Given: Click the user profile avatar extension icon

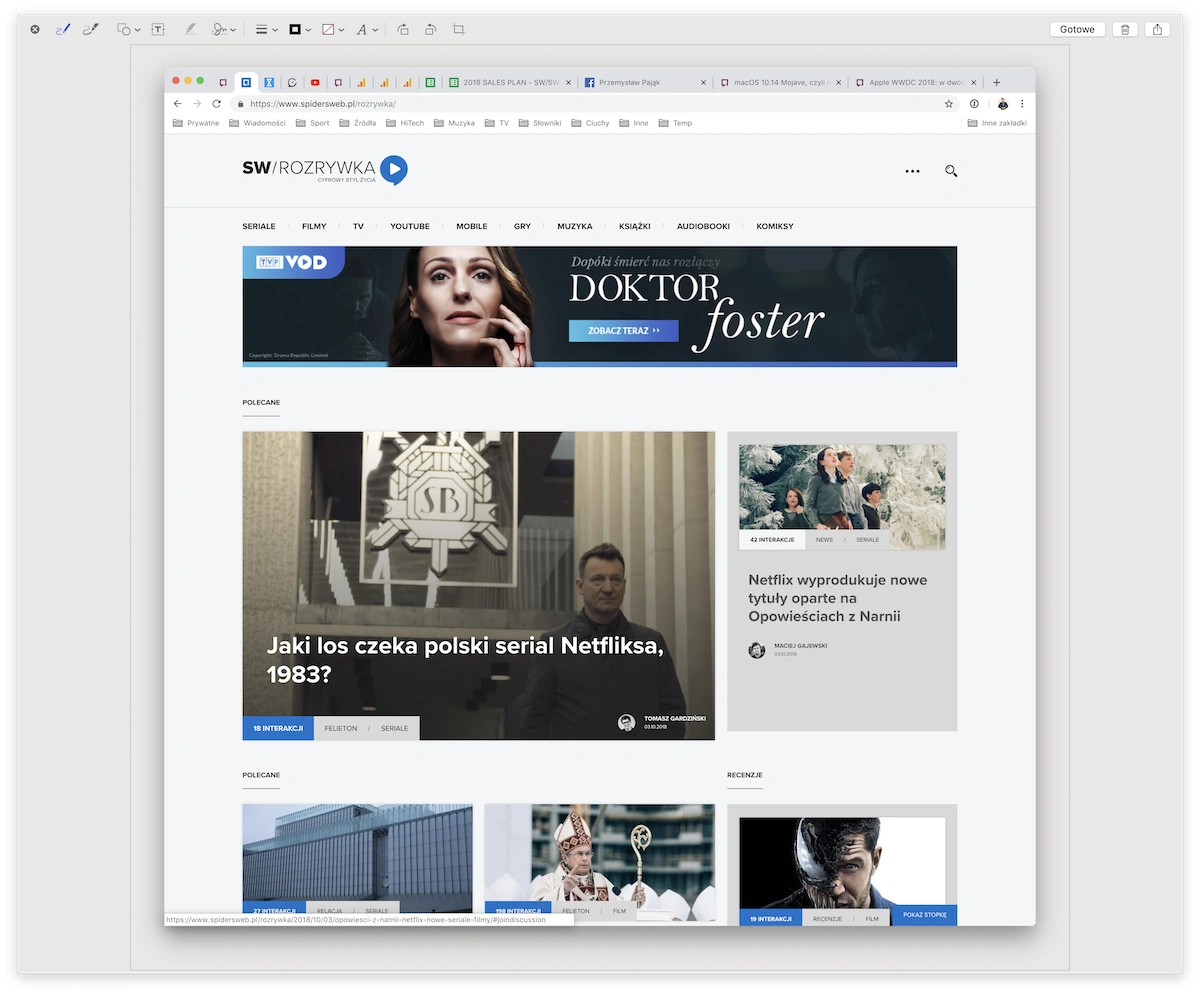Looking at the screenshot, I should click(1002, 103).
